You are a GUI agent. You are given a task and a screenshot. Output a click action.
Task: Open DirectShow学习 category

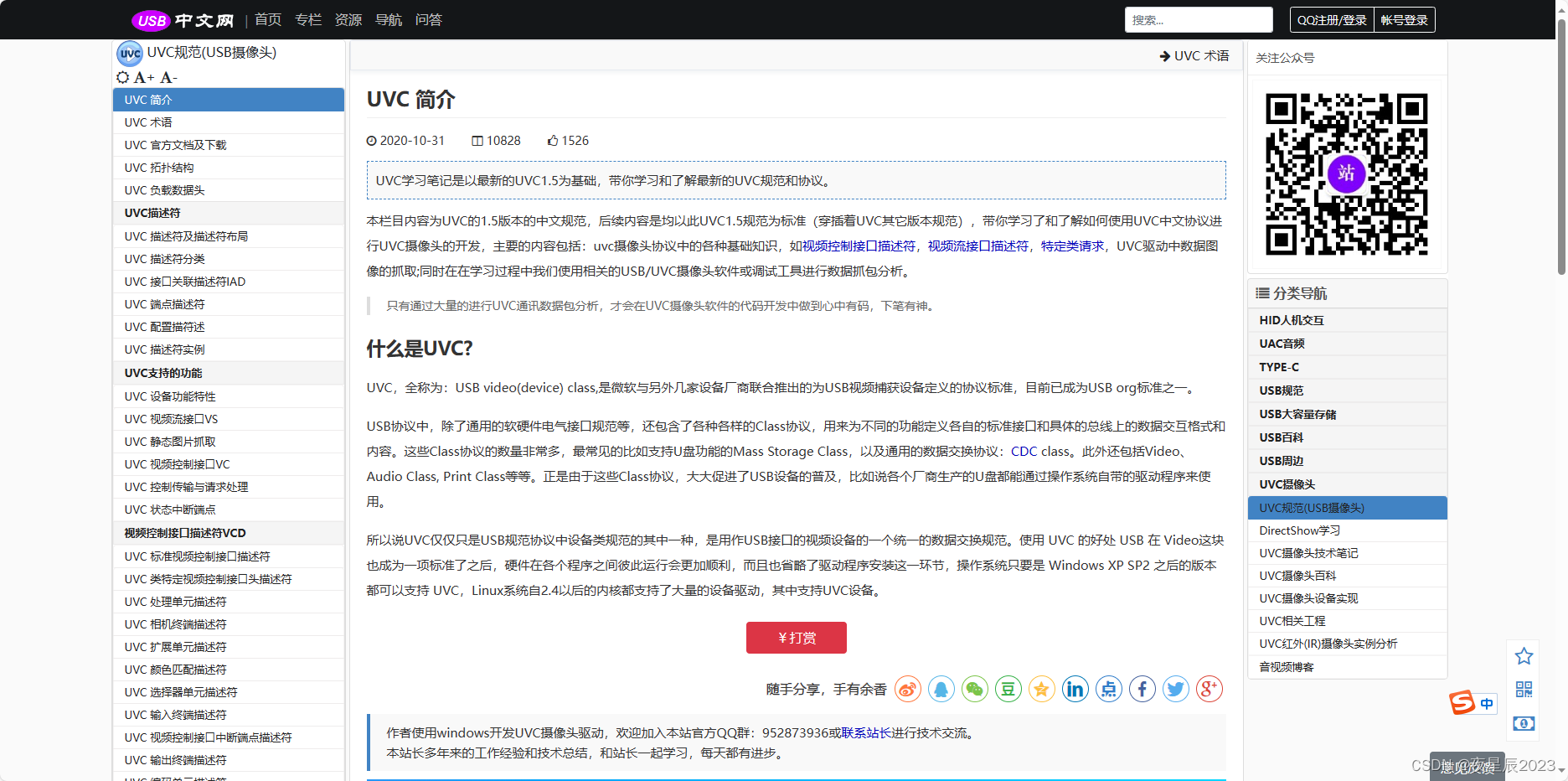(1348, 530)
